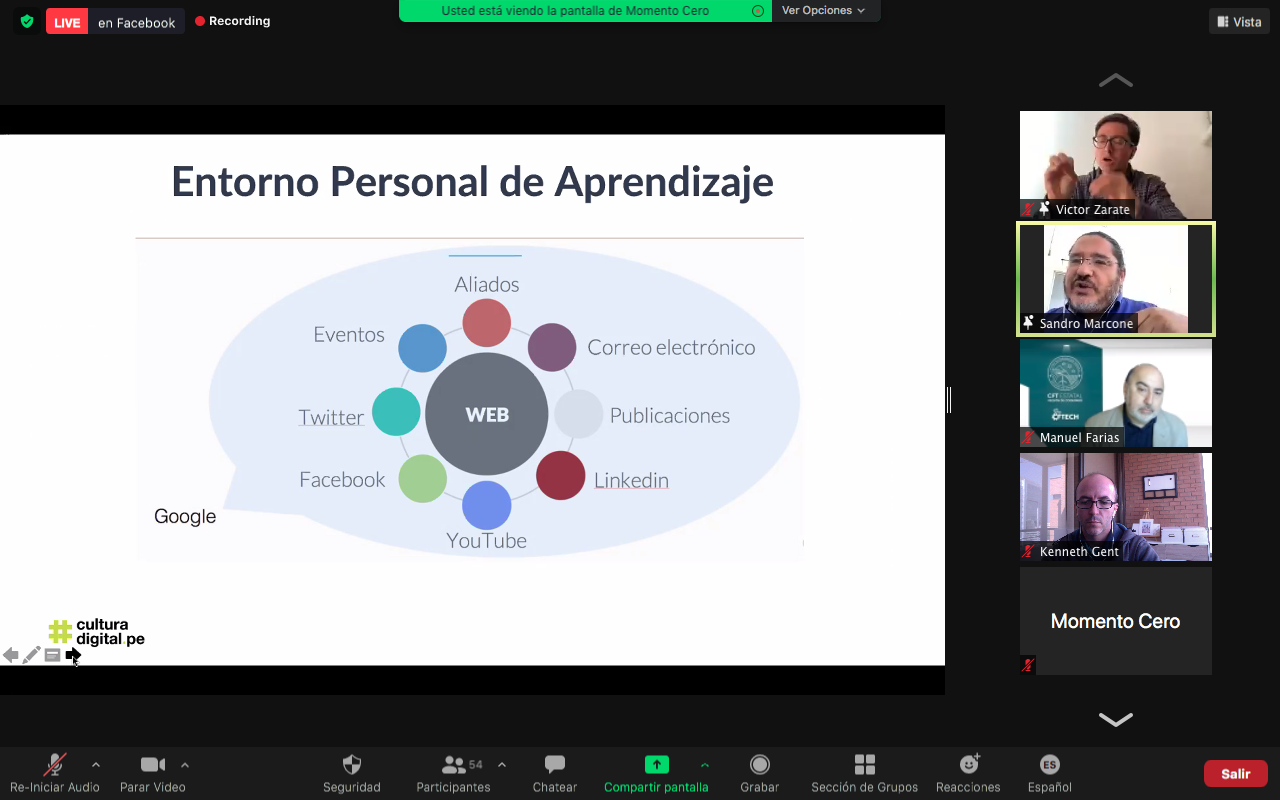Image resolution: width=1280 pixels, height=800 pixels.
Task: Open the Ver Opciones dropdown
Action: point(823,11)
